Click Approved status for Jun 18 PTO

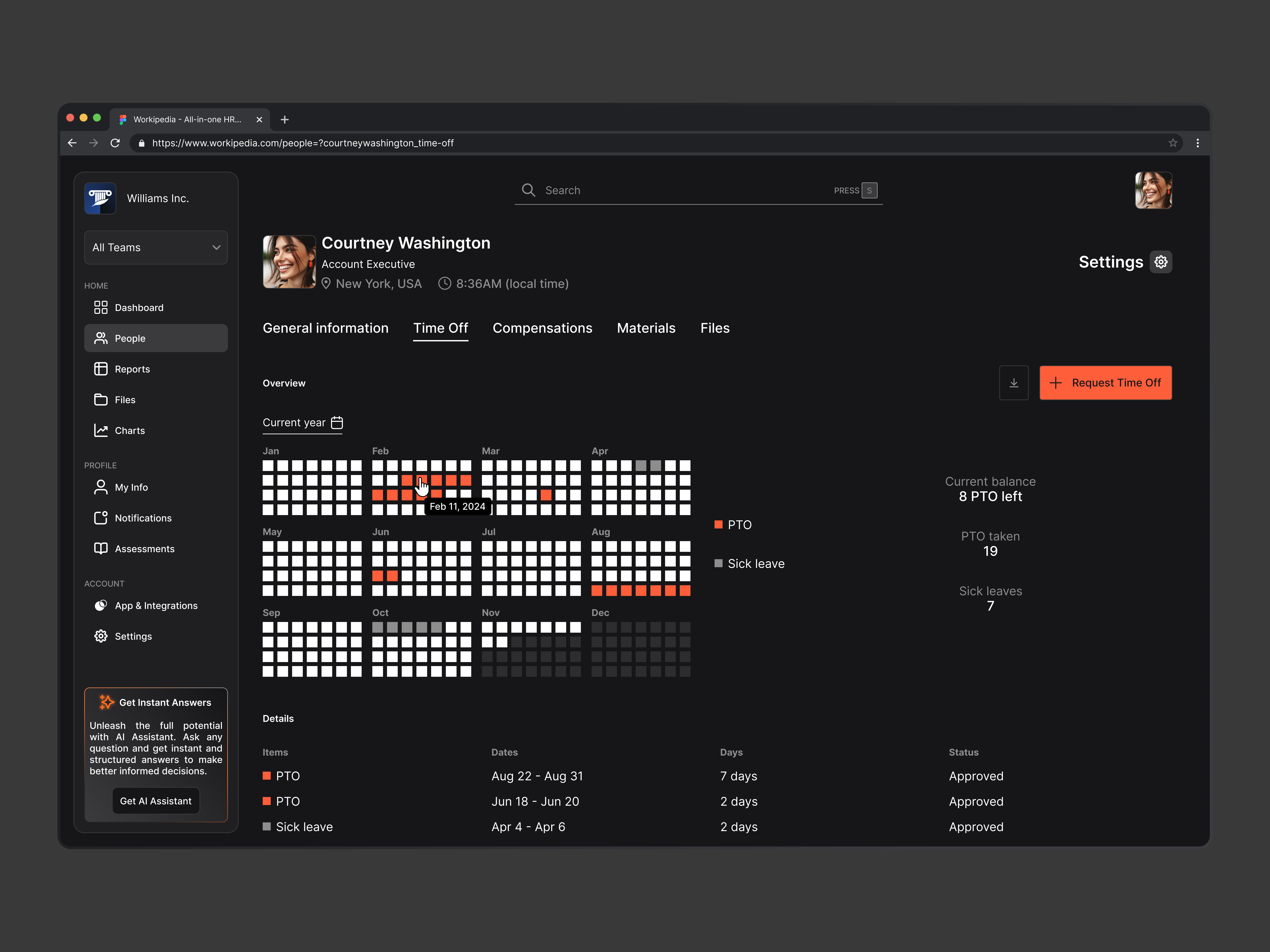tap(976, 802)
